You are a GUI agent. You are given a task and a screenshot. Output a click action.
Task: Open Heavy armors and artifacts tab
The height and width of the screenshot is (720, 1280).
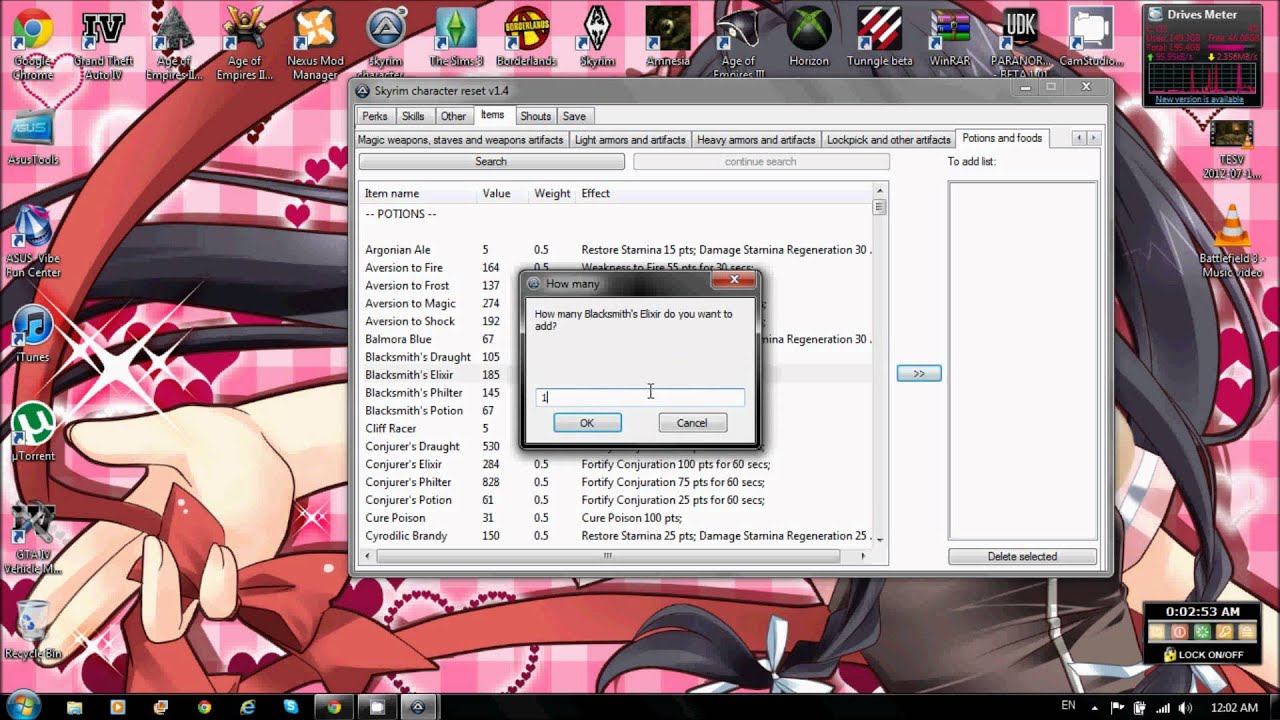point(756,140)
